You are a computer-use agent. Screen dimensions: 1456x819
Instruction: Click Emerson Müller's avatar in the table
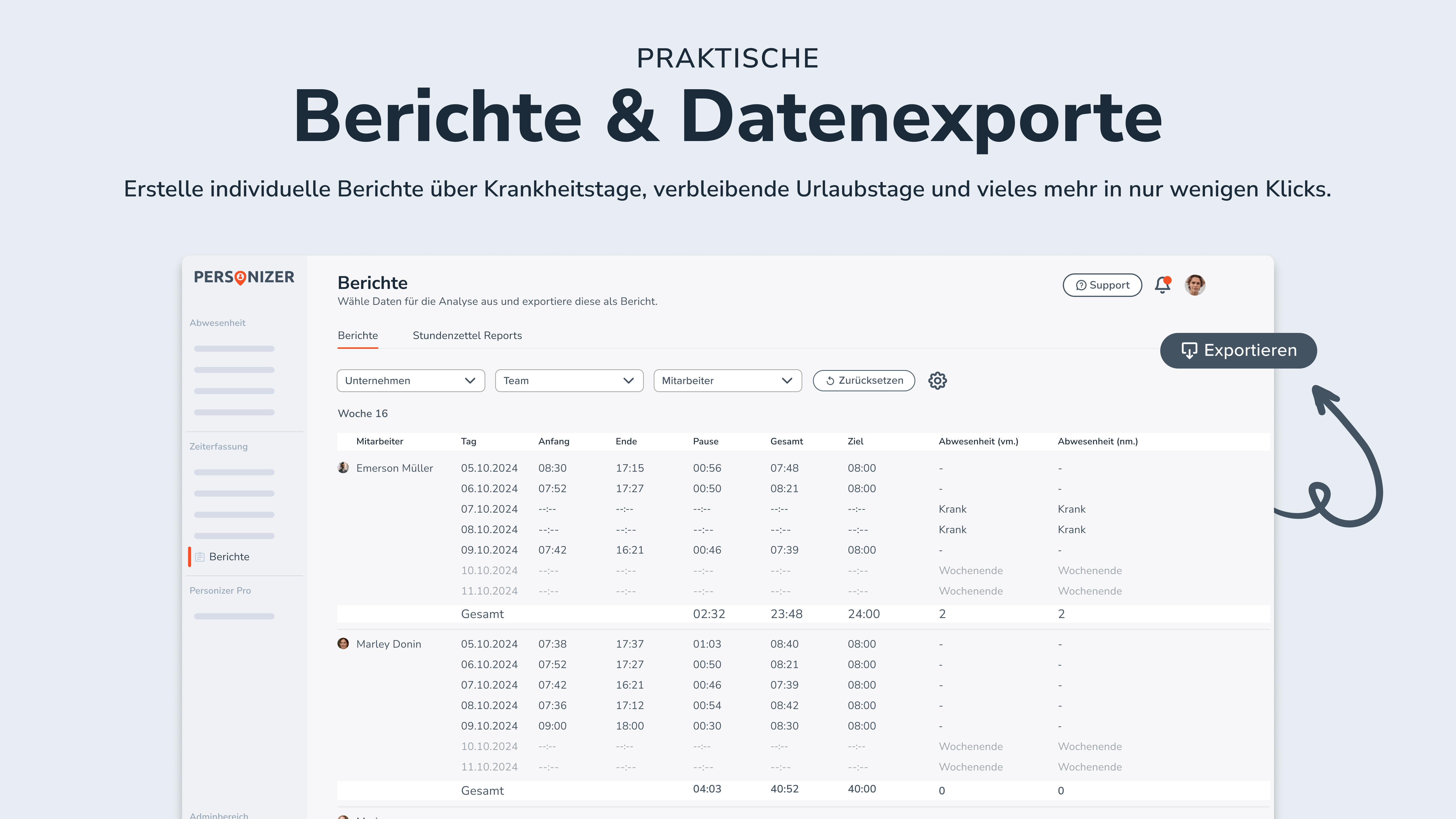(x=343, y=467)
